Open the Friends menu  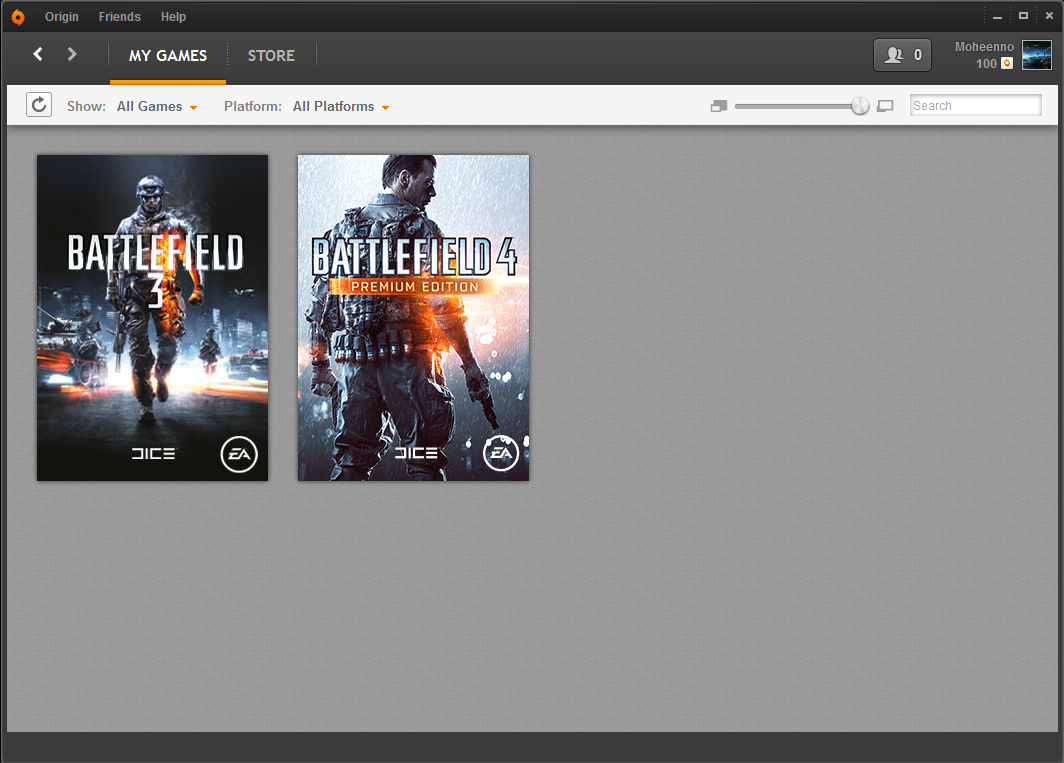coord(119,17)
